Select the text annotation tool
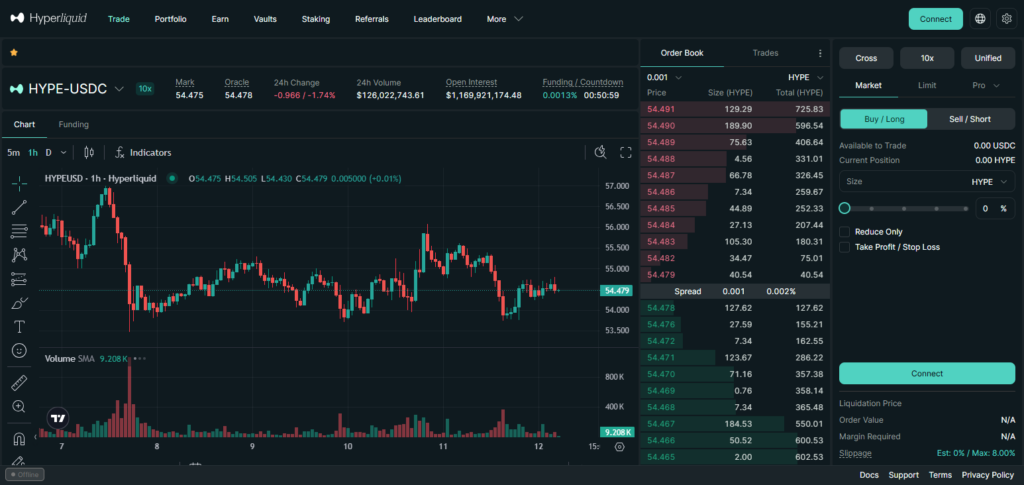The height and width of the screenshot is (485, 1024). [19, 326]
